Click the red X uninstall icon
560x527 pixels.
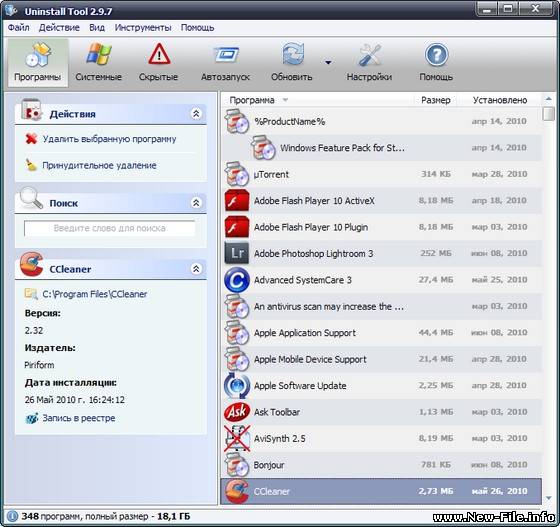[31, 139]
